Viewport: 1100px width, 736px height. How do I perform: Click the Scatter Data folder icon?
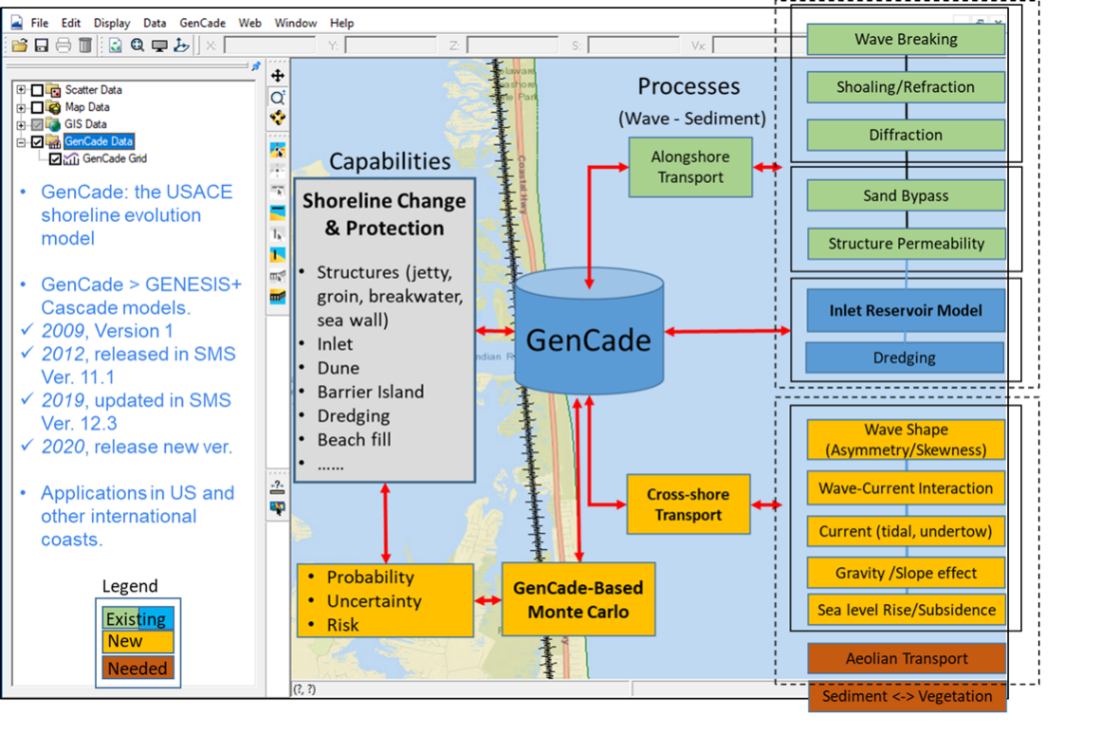[x=55, y=90]
